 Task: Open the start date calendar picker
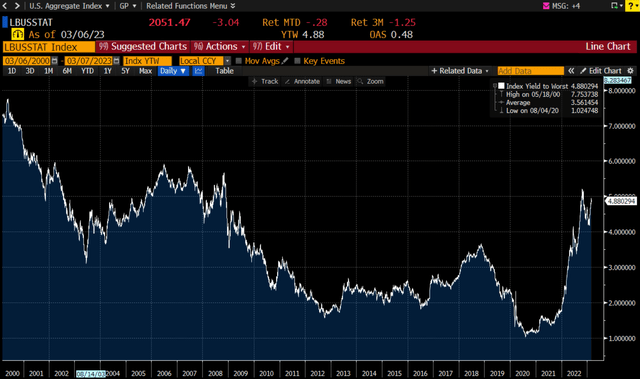pos(55,61)
